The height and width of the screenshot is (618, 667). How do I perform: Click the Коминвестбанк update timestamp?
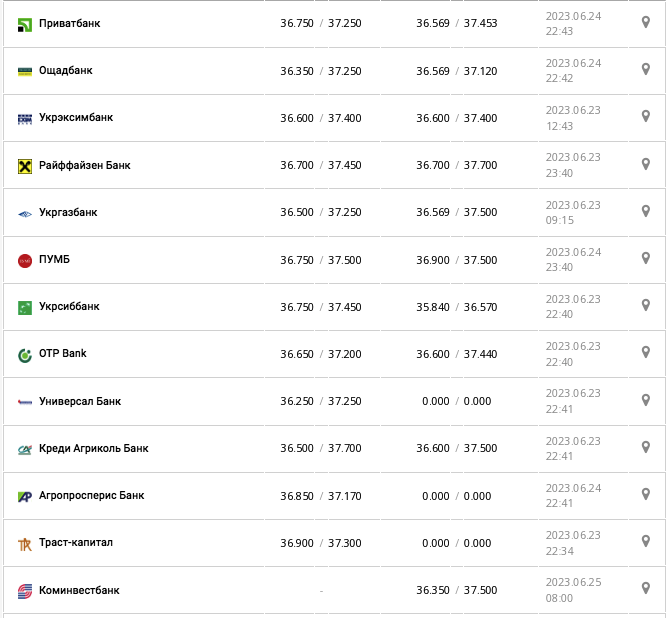pos(573,590)
